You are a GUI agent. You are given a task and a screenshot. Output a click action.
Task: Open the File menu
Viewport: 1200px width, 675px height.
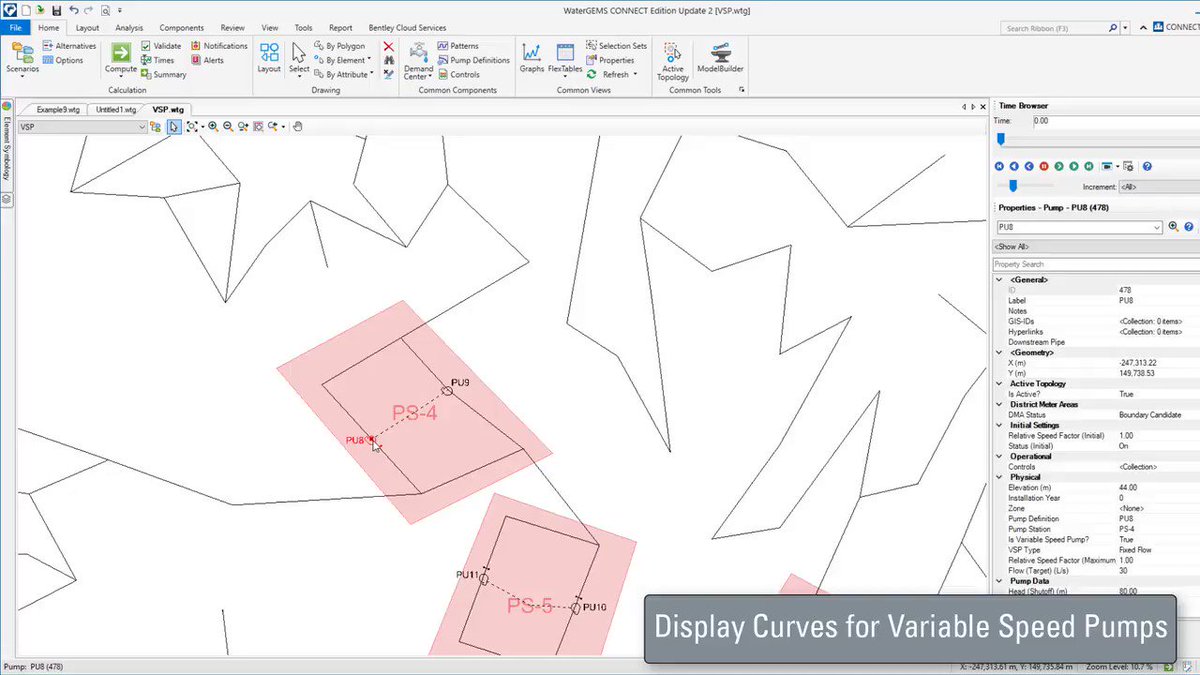tap(15, 28)
